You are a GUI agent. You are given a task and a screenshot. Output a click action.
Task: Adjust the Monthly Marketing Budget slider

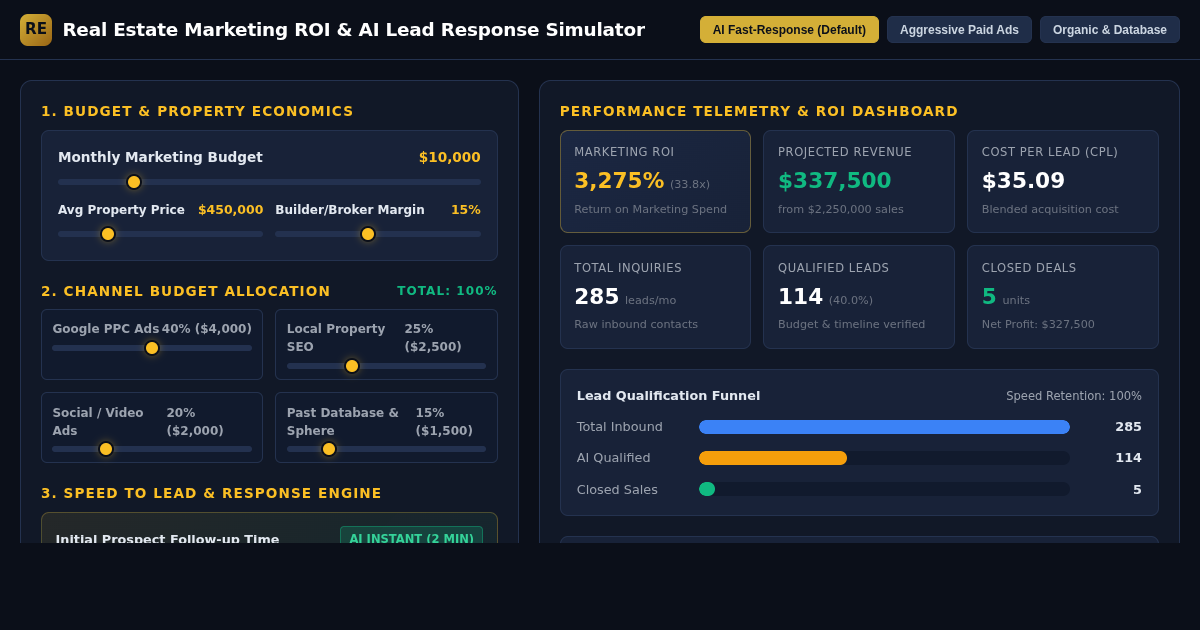[269, 182]
